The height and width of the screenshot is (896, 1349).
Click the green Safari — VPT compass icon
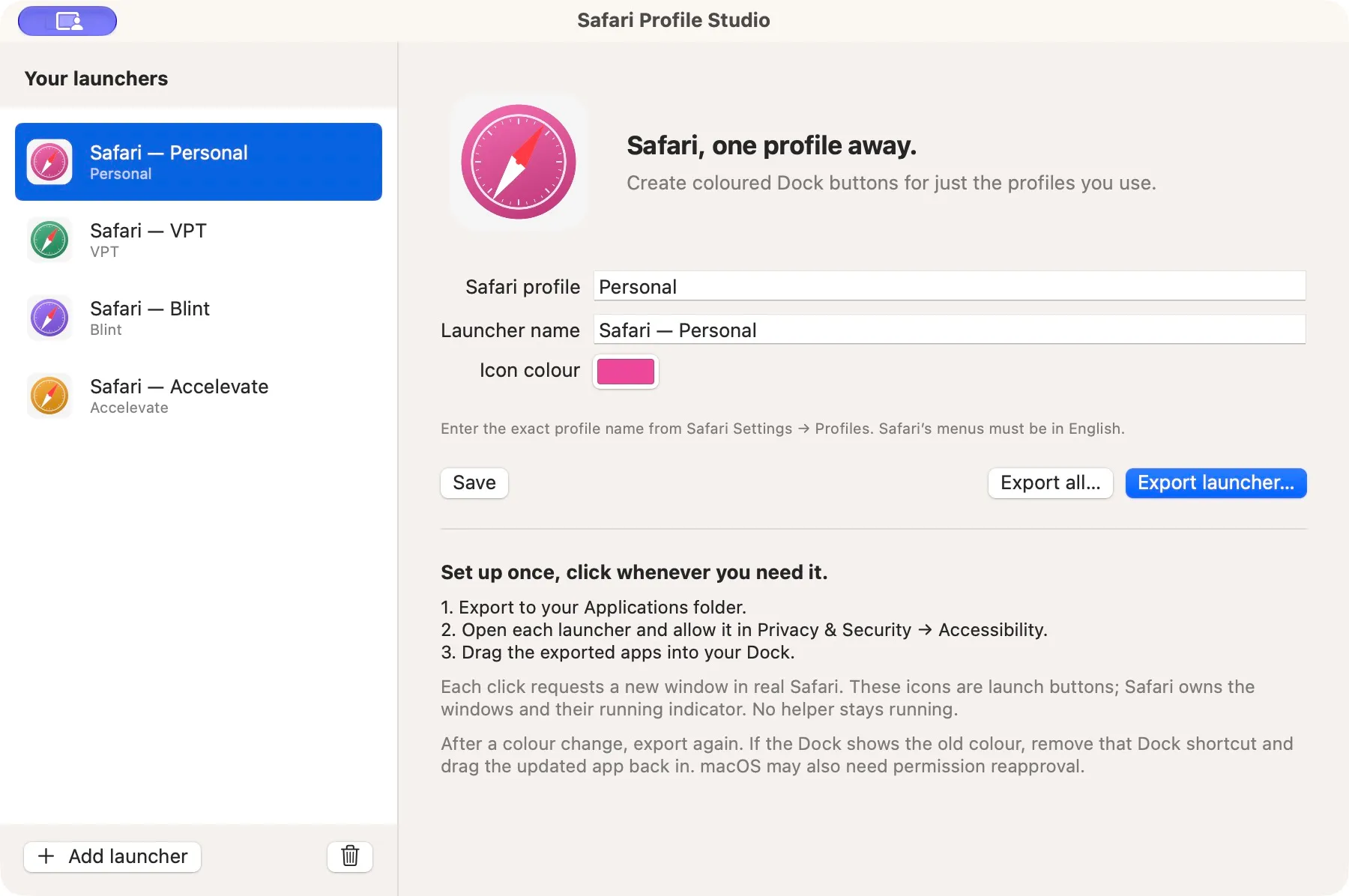coord(49,240)
